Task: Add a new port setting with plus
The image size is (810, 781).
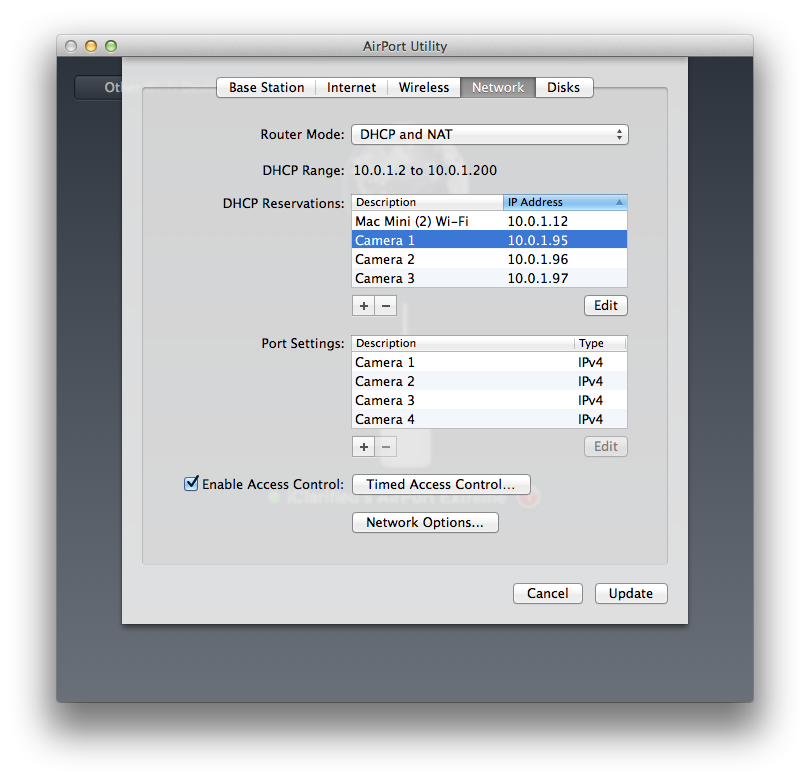Action: 364,447
